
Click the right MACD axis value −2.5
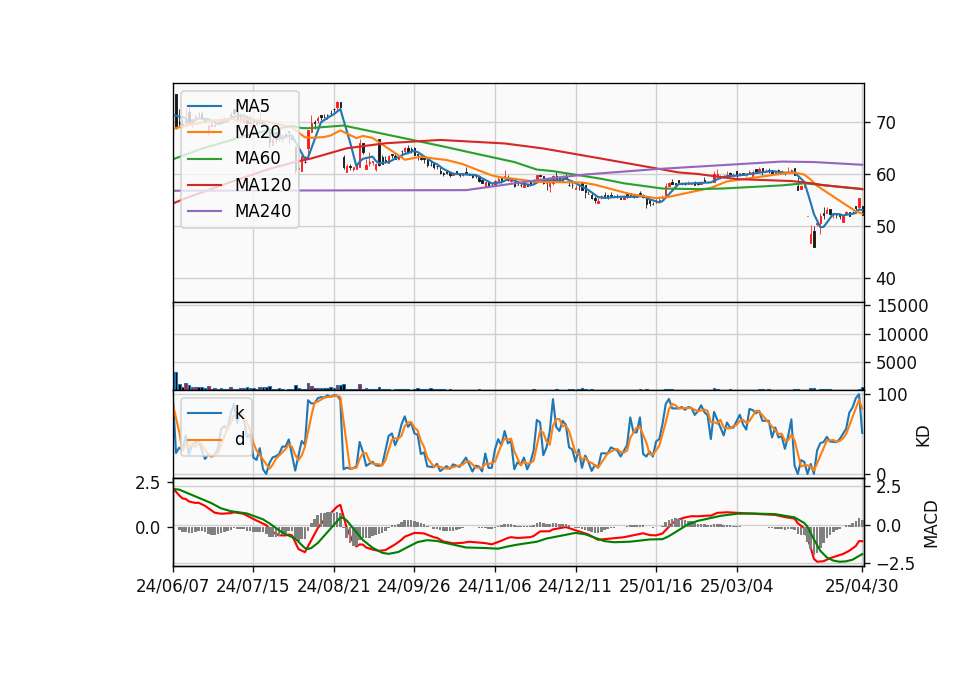(x=896, y=564)
